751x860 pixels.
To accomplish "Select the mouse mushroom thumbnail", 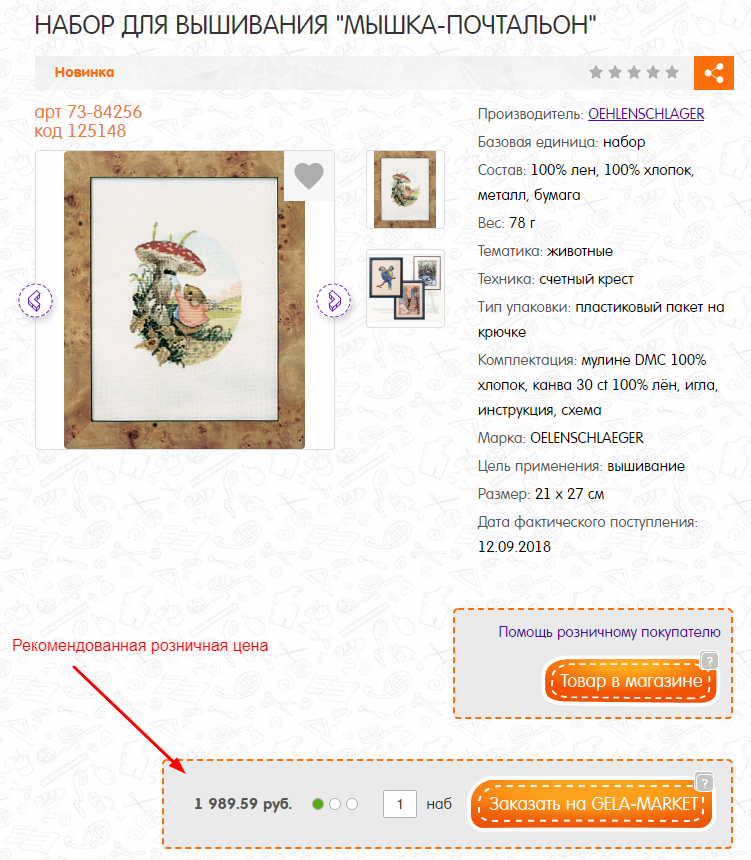I will tap(405, 190).
